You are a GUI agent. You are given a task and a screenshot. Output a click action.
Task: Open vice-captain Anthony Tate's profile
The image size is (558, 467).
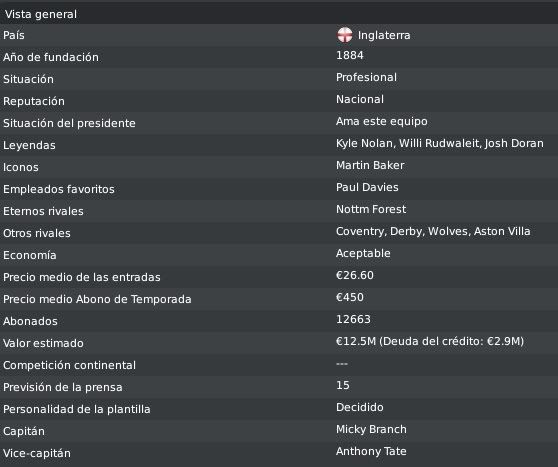pos(371,451)
